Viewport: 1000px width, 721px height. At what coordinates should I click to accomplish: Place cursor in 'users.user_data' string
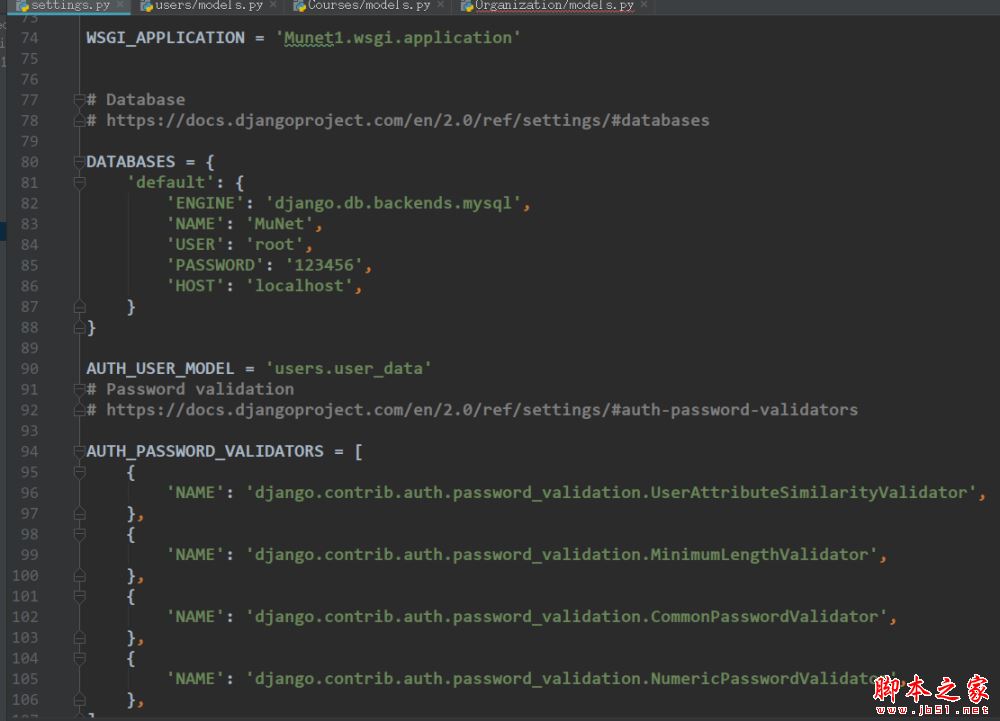[349, 368]
